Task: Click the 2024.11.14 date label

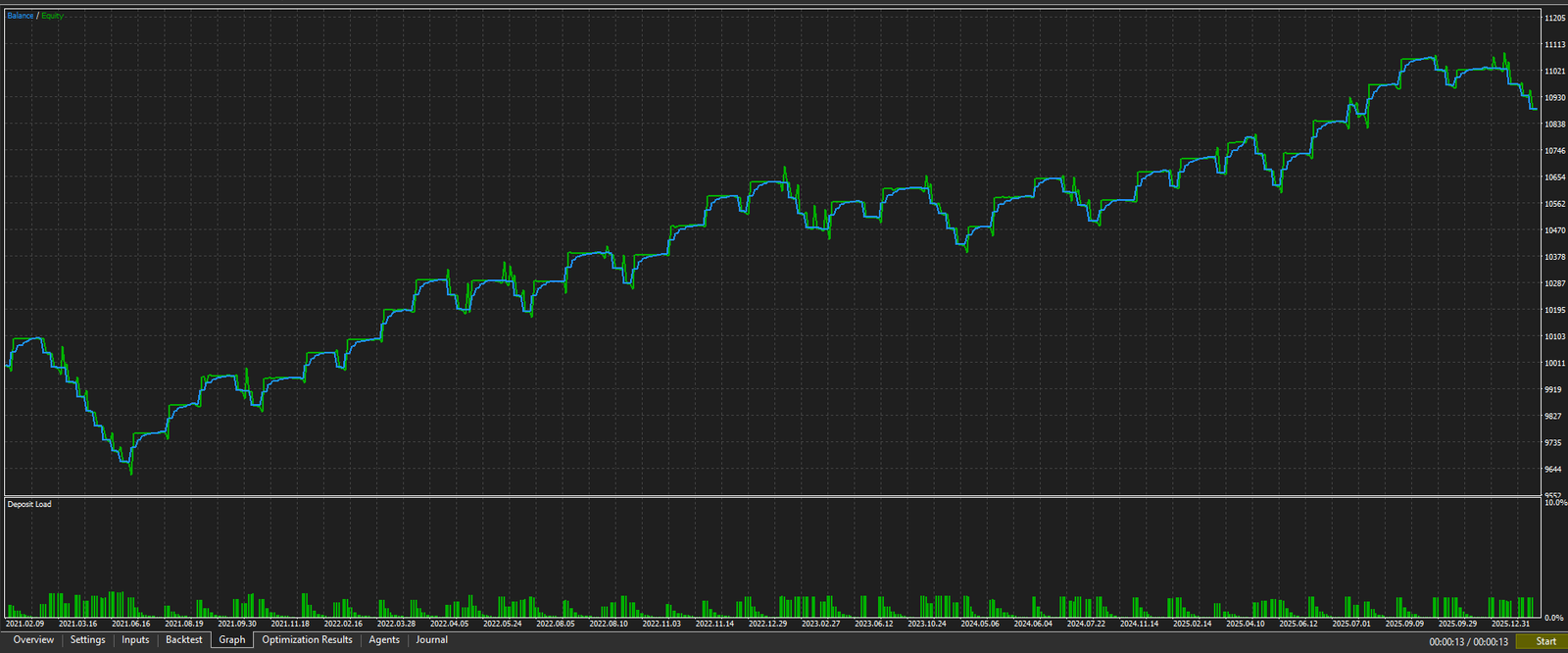Action: [x=1139, y=624]
